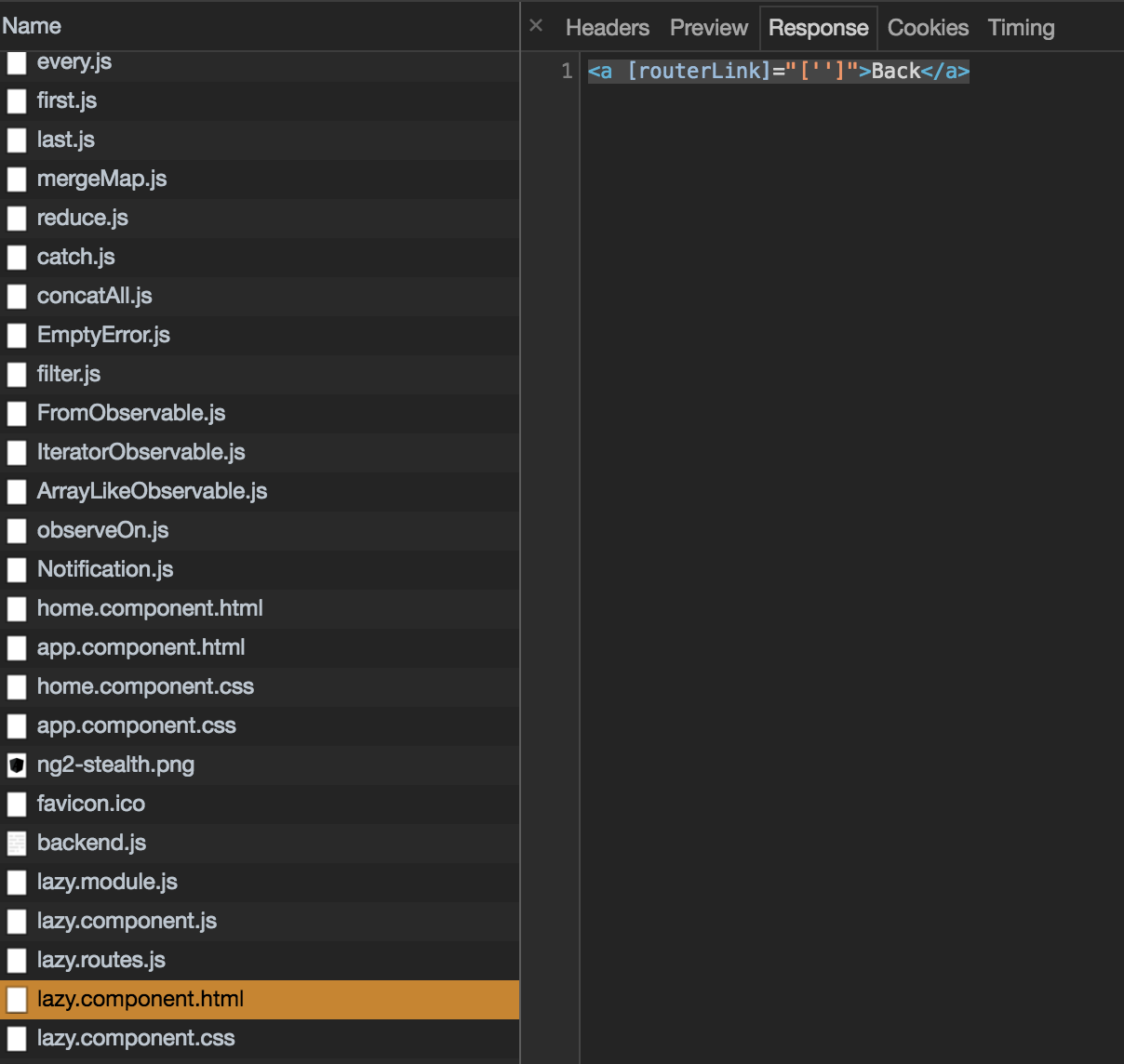Image resolution: width=1124 pixels, height=1064 pixels.
Task: Select the lazy.component.css request
Action: 260,1038
